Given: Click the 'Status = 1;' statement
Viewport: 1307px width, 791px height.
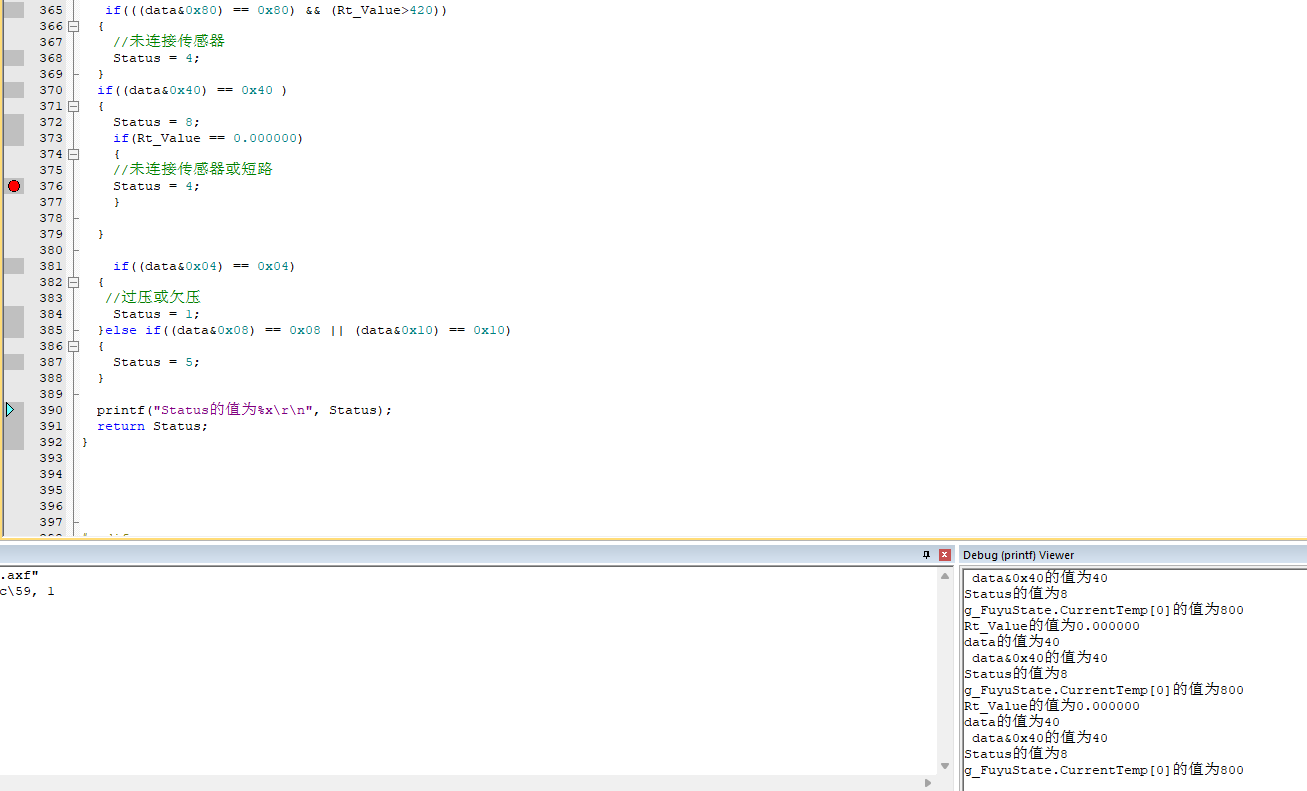Looking at the screenshot, I should click(156, 314).
